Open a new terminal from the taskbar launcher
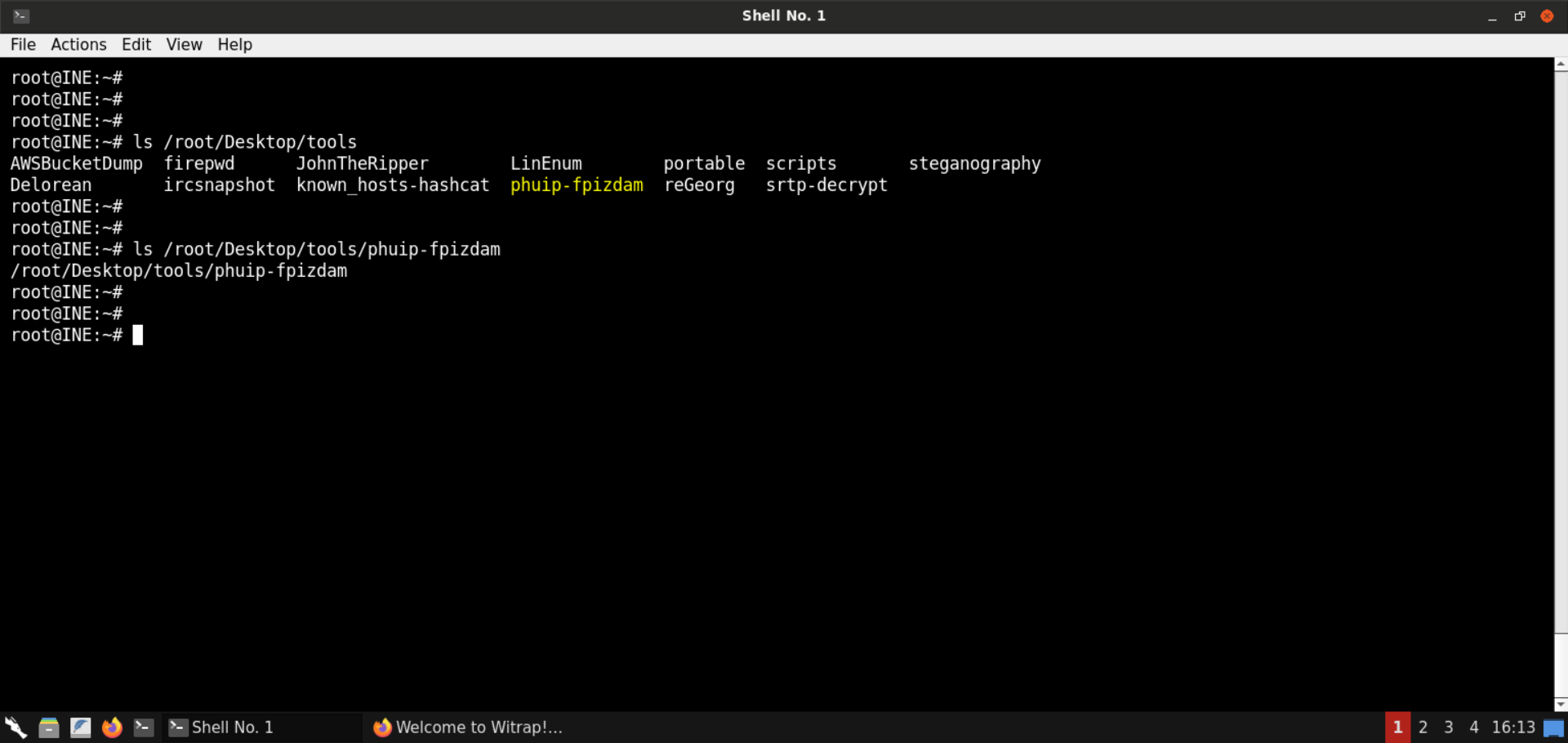 pyautogui.click(x=143, y=727)
